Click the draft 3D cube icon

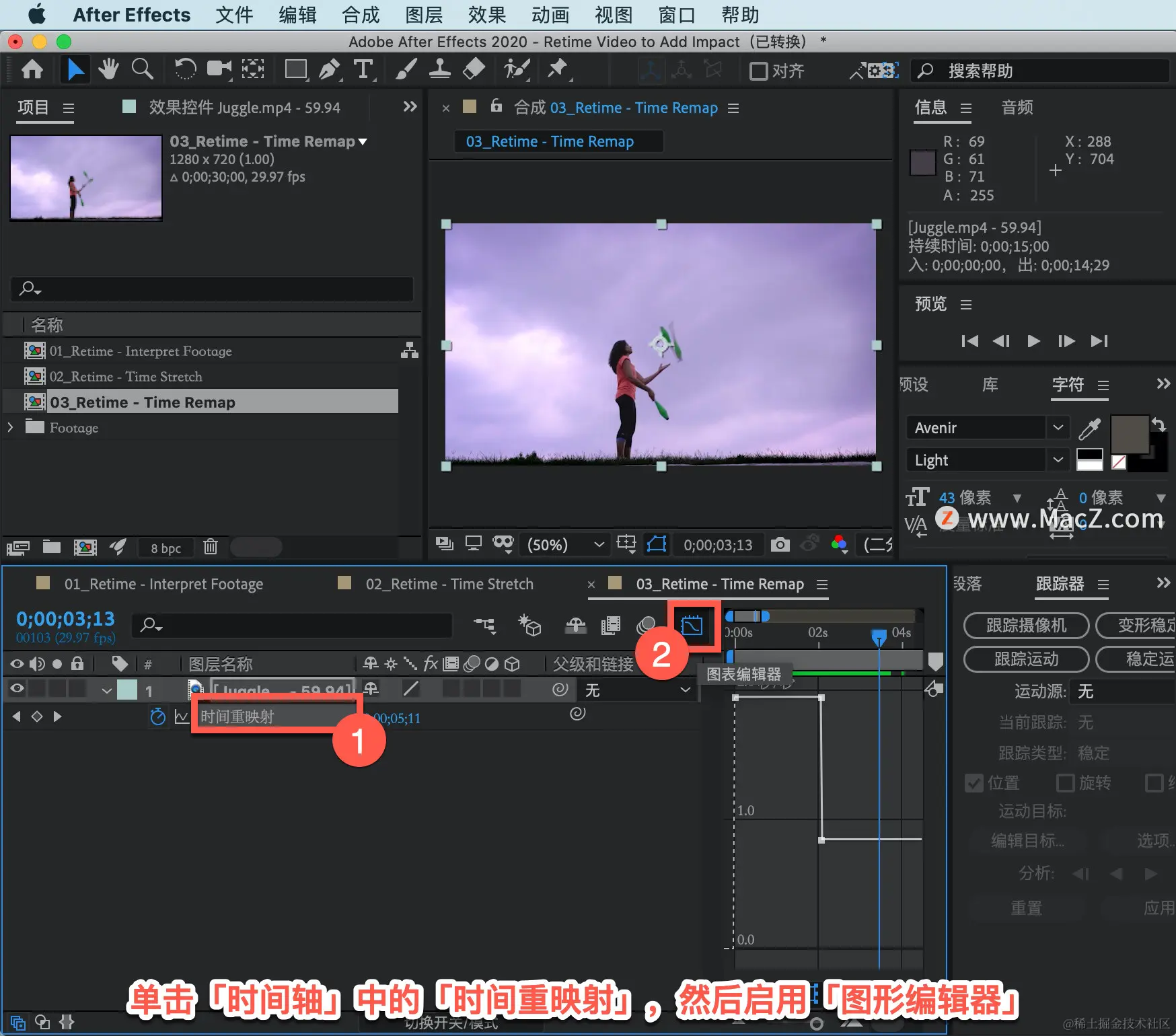(529, 626)
